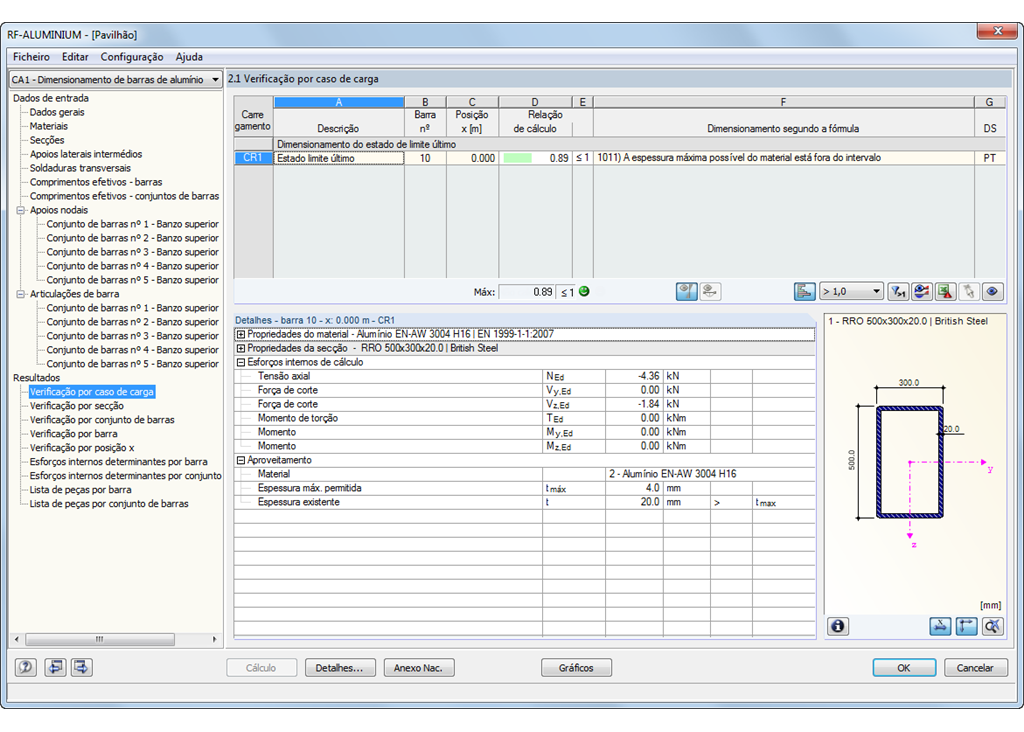Select Materiais in the tree

click(x=49, y=126)
